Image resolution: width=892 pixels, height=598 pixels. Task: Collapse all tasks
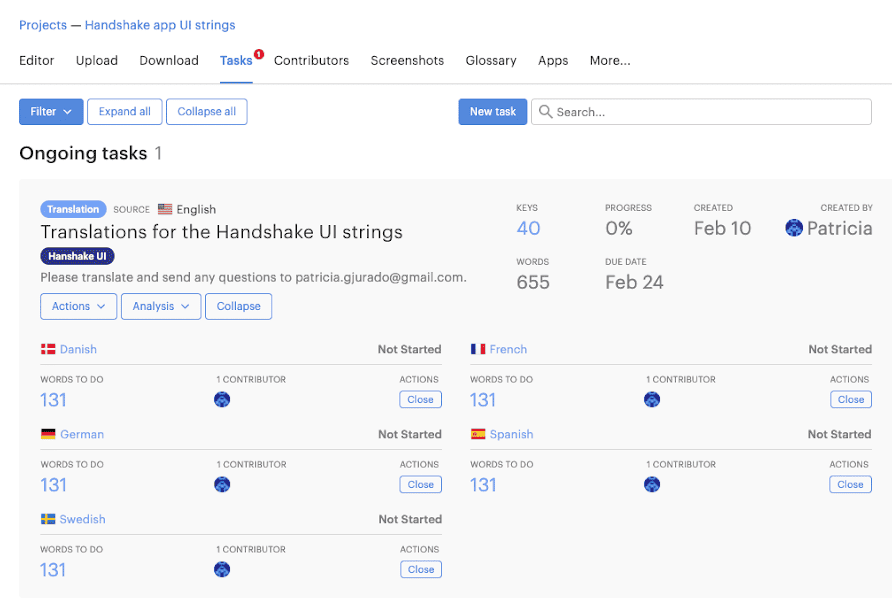coord(207,112)
